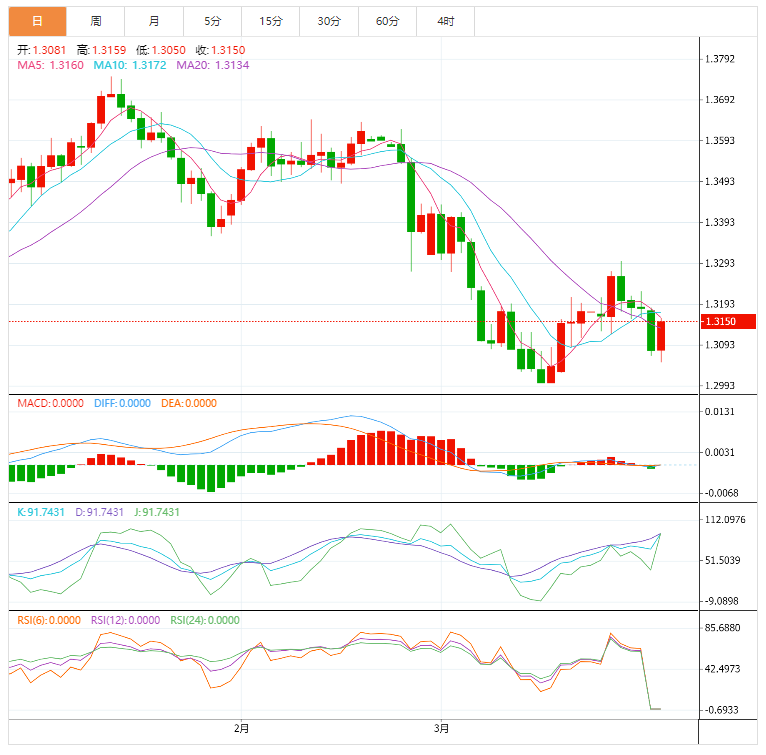
Task: Click the DIFF:0.0000 indicator label
Action: pyautogui.click(x=122, y=403)
